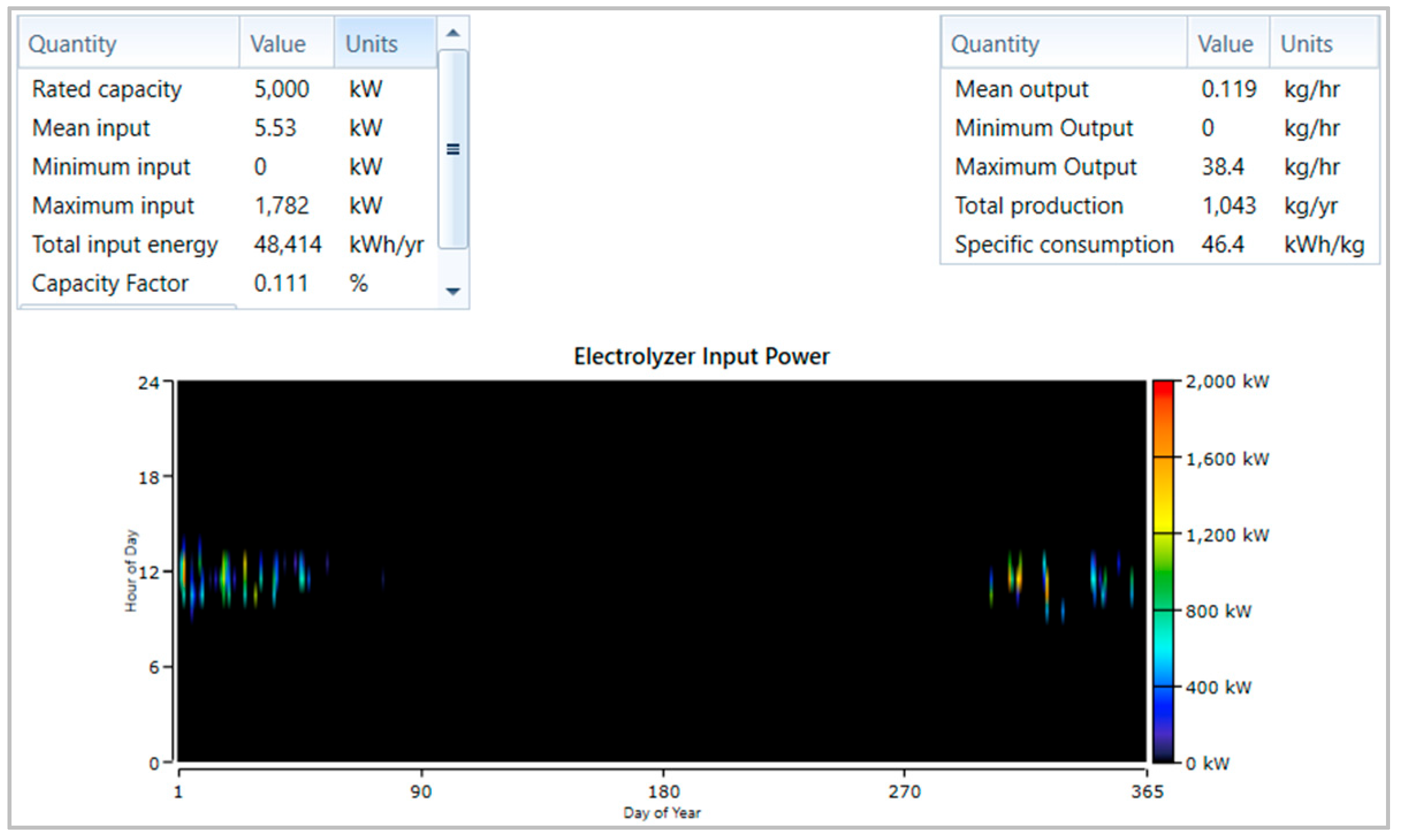The image size is (1401, 840).
Task: Select the 'Maximum Output' row label
Action: click(x=1046, y=167)
